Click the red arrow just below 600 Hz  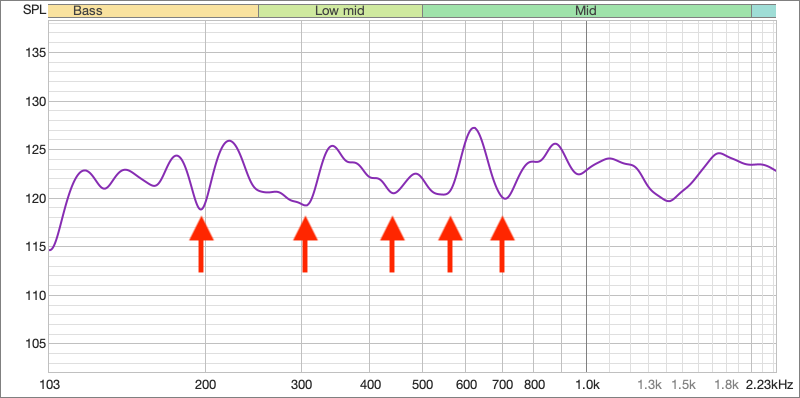pyautogui.click(x=450, y=244)
